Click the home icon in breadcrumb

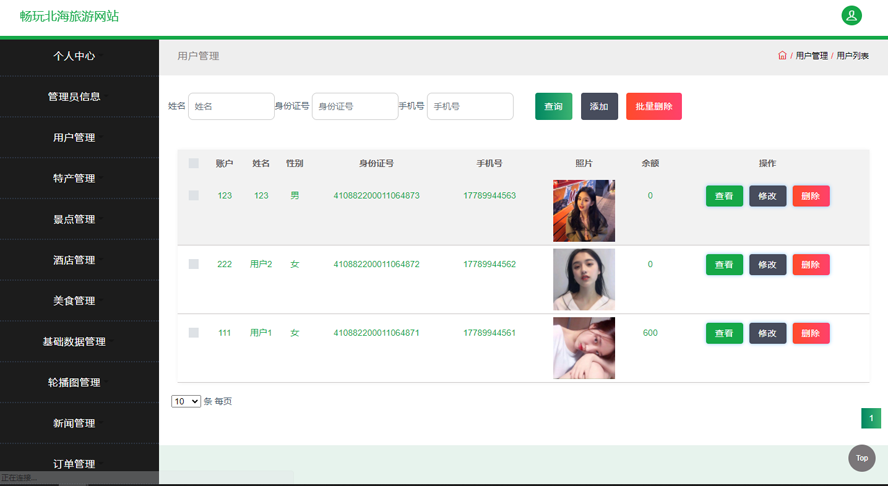782,56
